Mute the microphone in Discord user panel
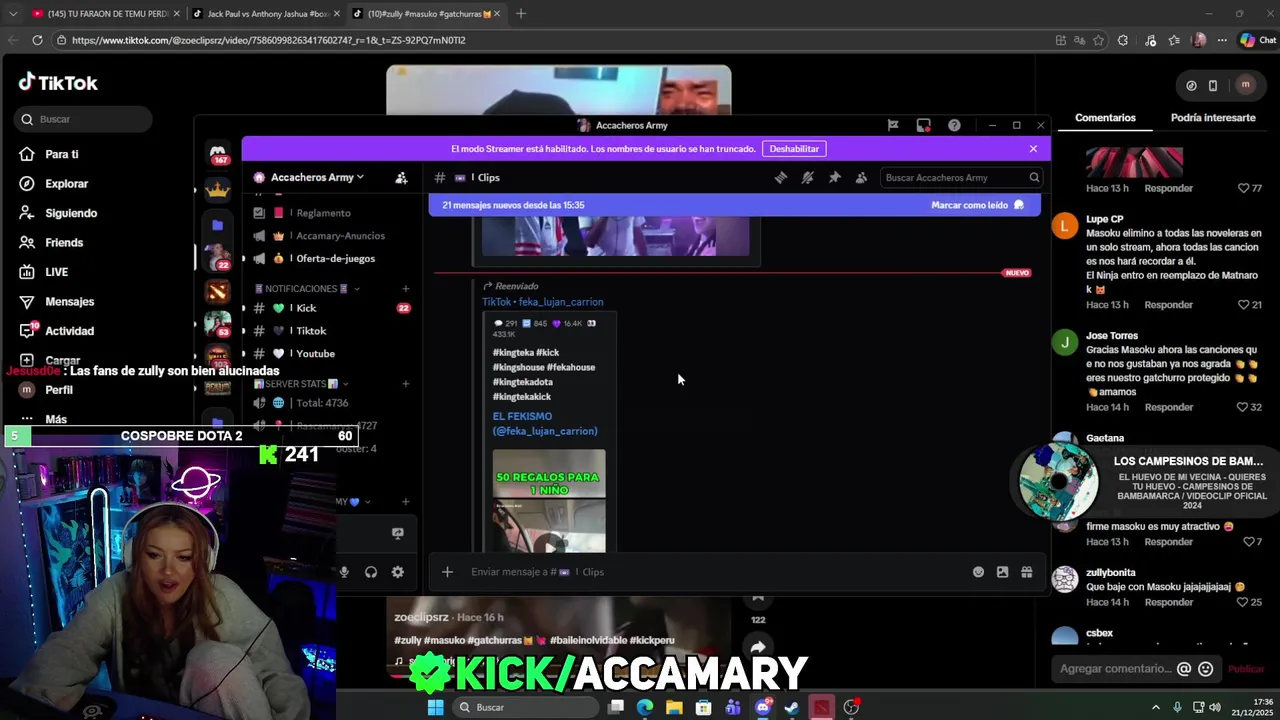Viewport: 1280px width, 720px height. tap(344, 572)
